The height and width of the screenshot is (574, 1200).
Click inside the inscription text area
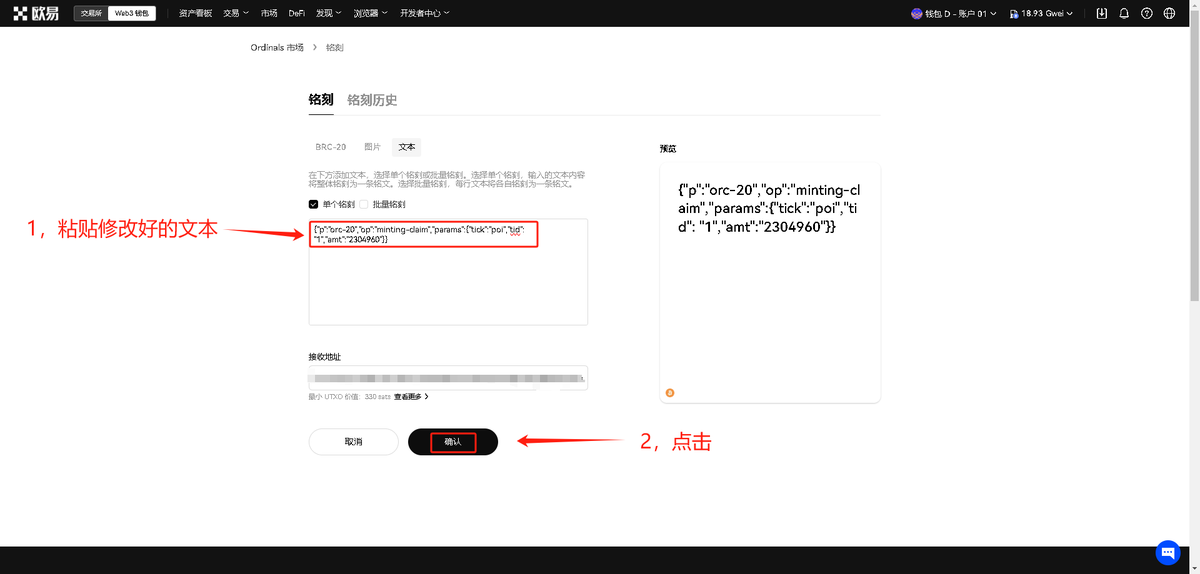pyautogui.click(x=448, y=271)
